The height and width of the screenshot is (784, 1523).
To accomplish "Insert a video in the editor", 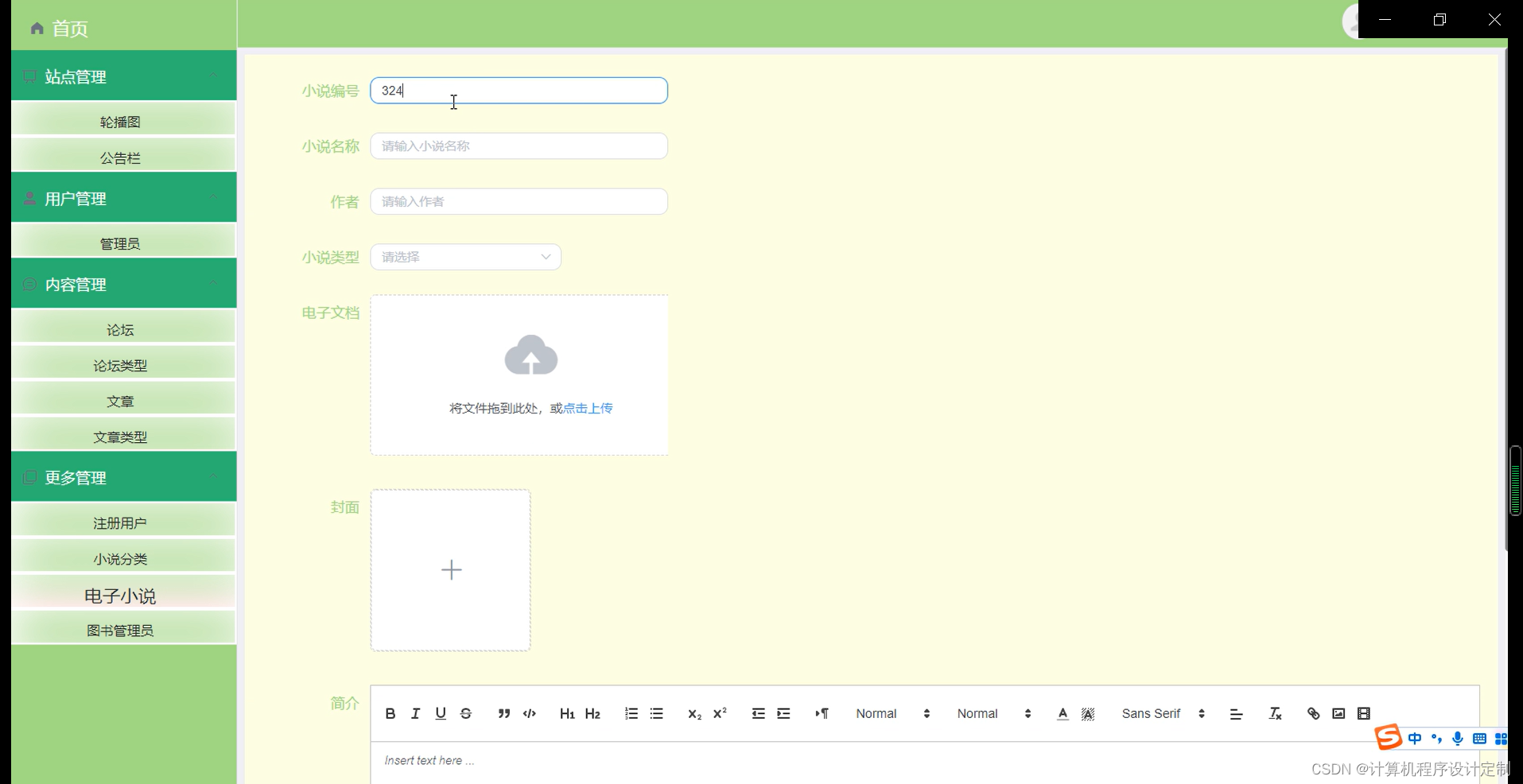I will tap(1364, 713).
